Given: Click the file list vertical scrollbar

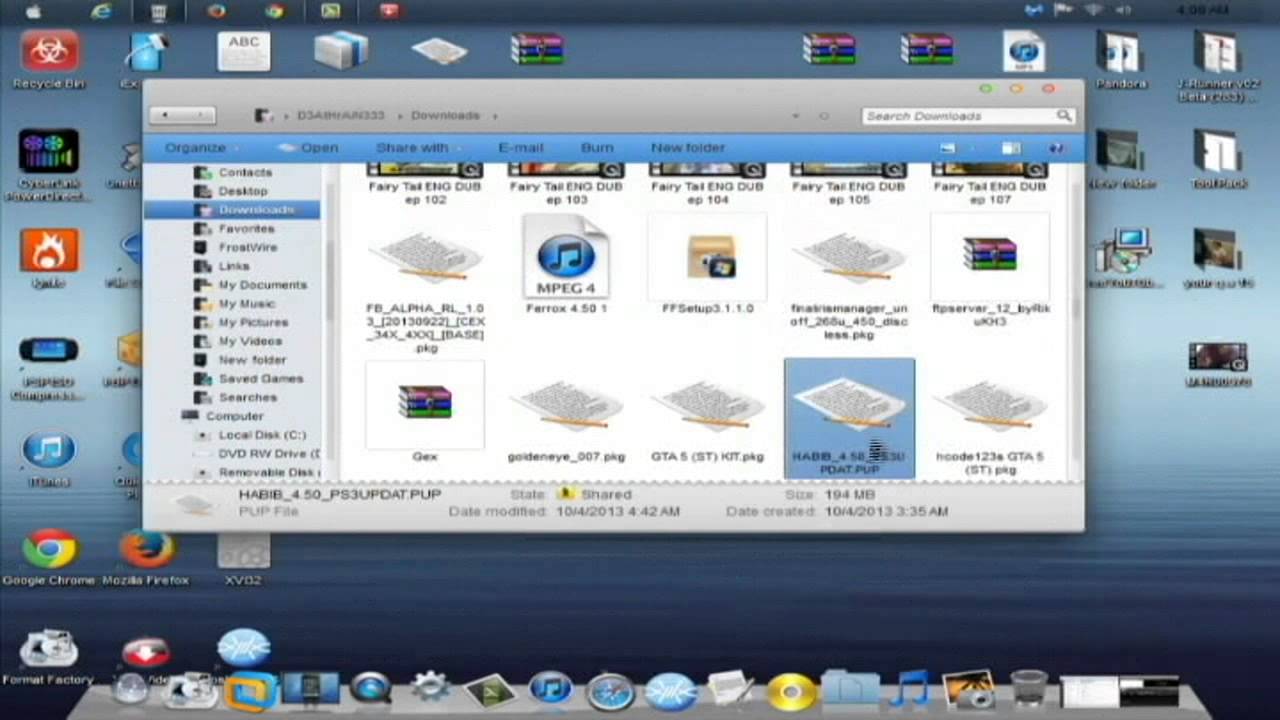Looking at the screenshot, I should point(1077,320).
